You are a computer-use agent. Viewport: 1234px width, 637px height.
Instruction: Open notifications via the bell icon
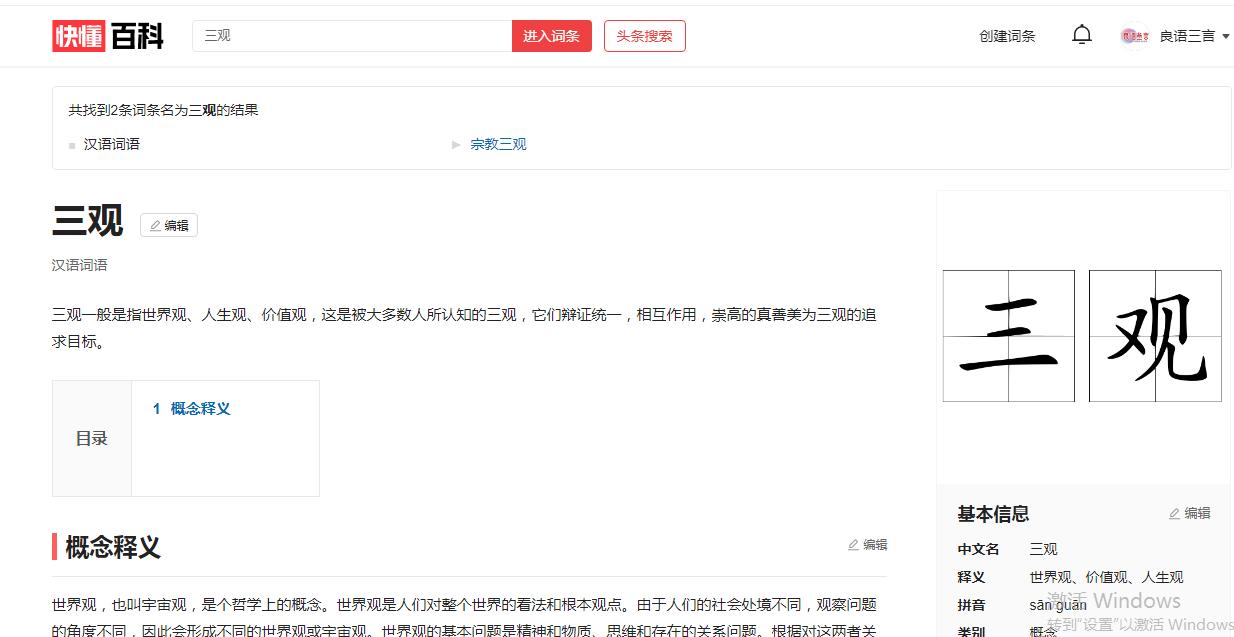[x=1081, y=33]
